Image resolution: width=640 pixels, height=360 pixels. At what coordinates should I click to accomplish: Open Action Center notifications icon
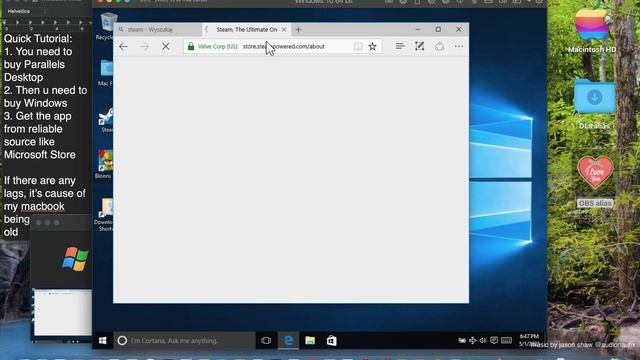pyautogui.click(x=494, y=340)
